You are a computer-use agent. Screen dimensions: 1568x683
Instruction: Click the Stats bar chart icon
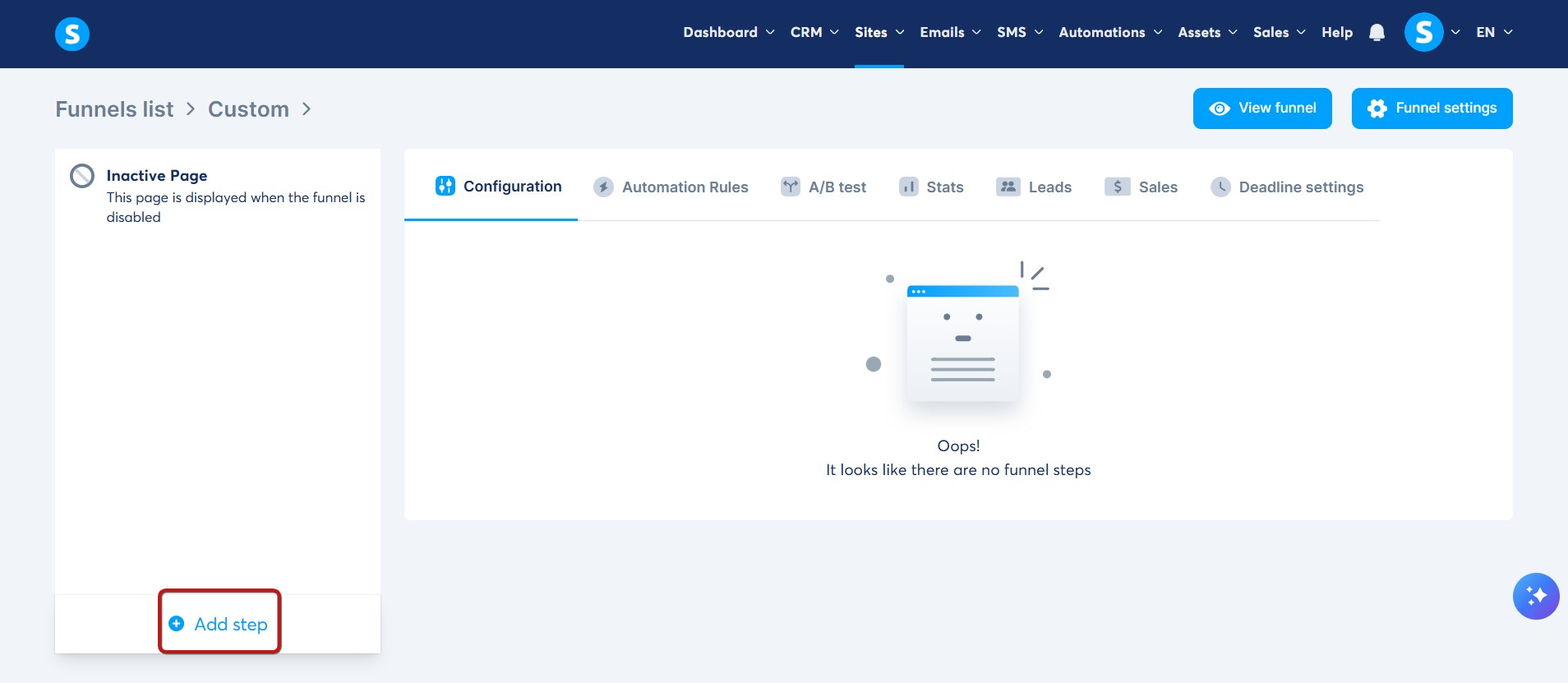pos(908,187)
